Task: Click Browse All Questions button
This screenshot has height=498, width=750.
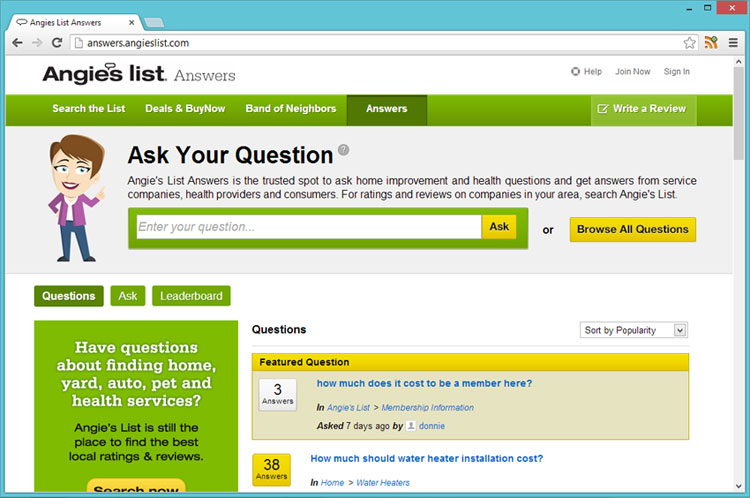Action: (x=633, y=230)
